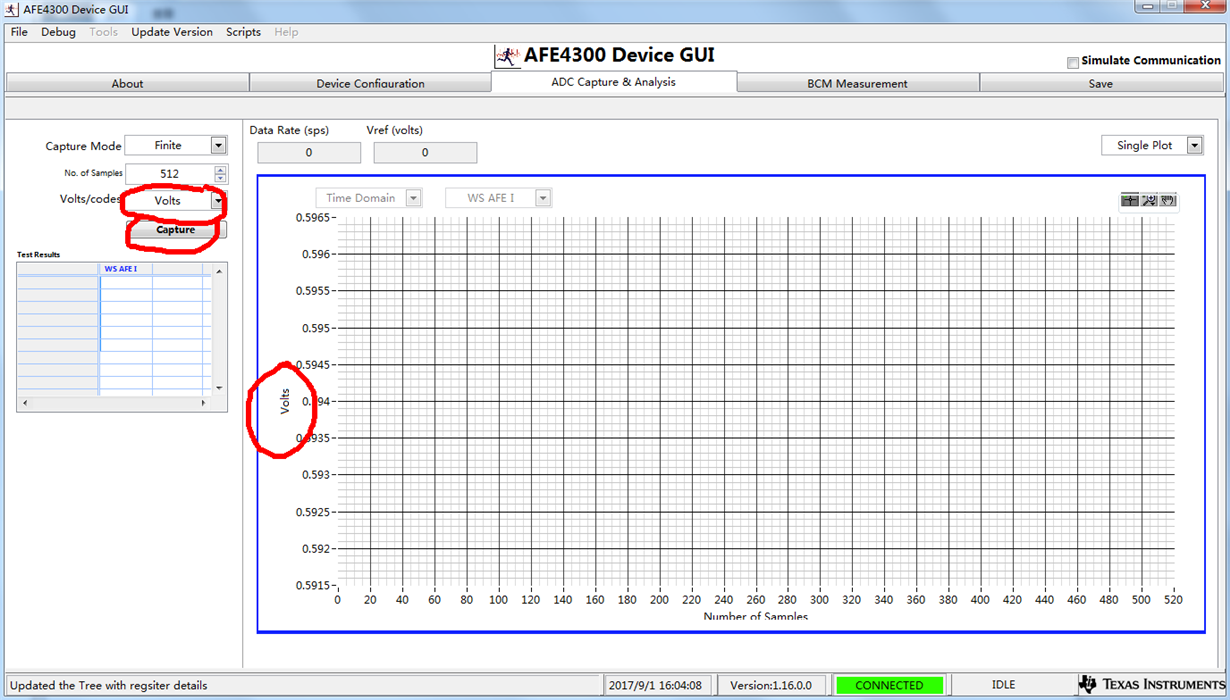Click Test Results scrollbar up arrow

220,271
